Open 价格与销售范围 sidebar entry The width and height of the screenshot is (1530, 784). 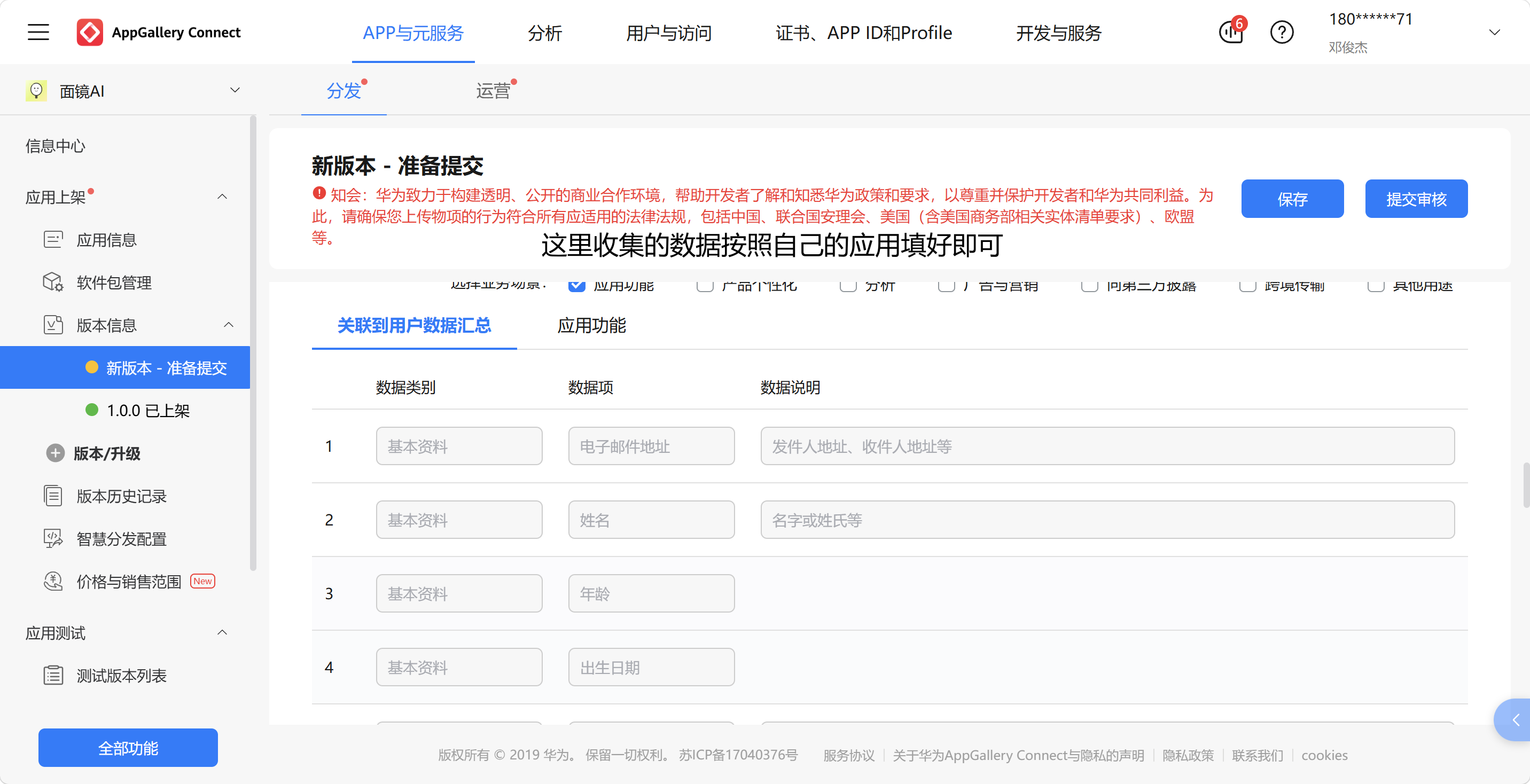129,582
